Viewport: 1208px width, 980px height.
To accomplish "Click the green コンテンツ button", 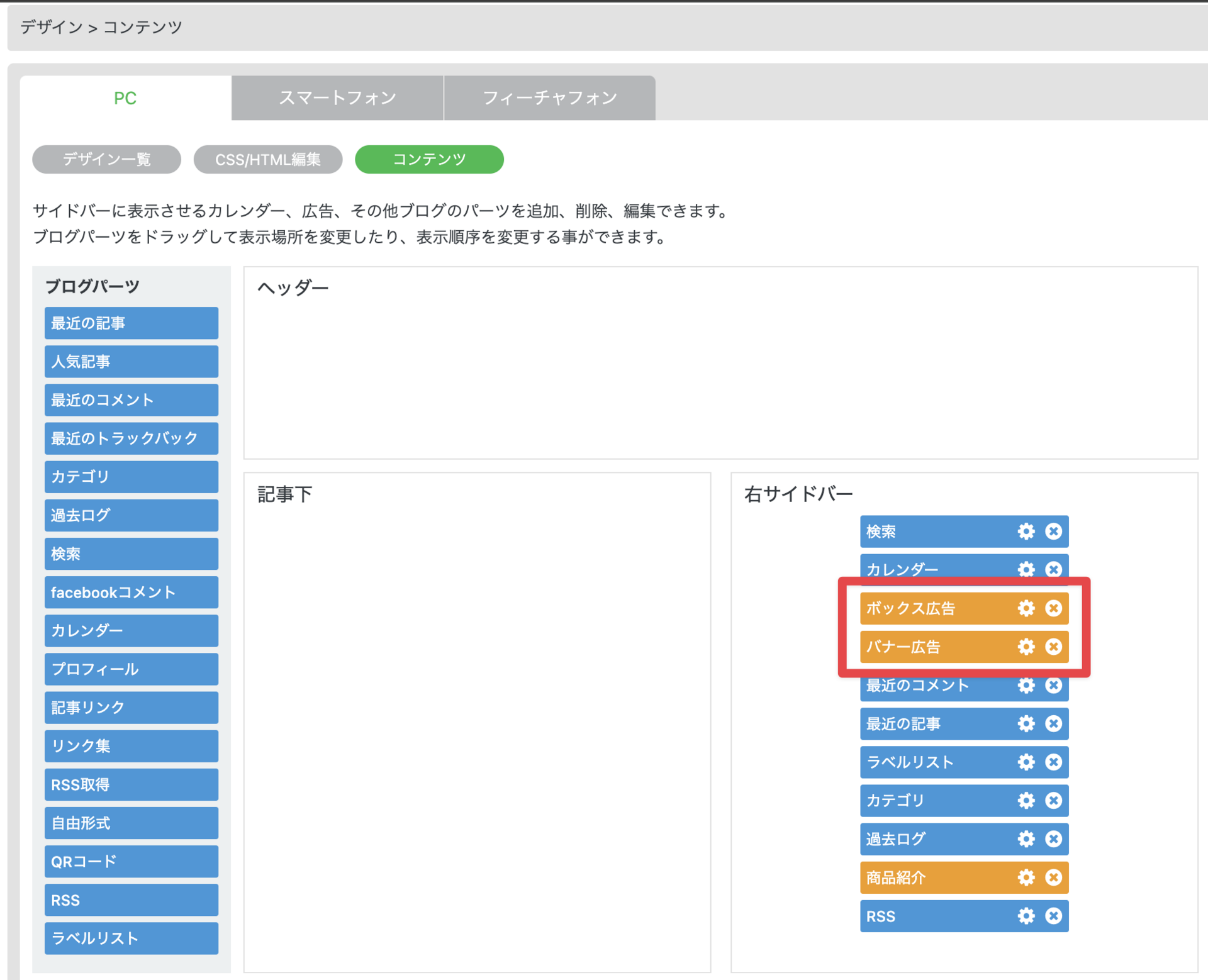I will tap(428, 159).
